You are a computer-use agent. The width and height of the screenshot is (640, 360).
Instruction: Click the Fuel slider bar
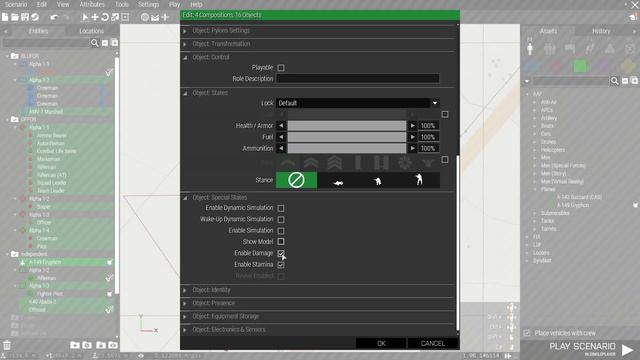347,137
